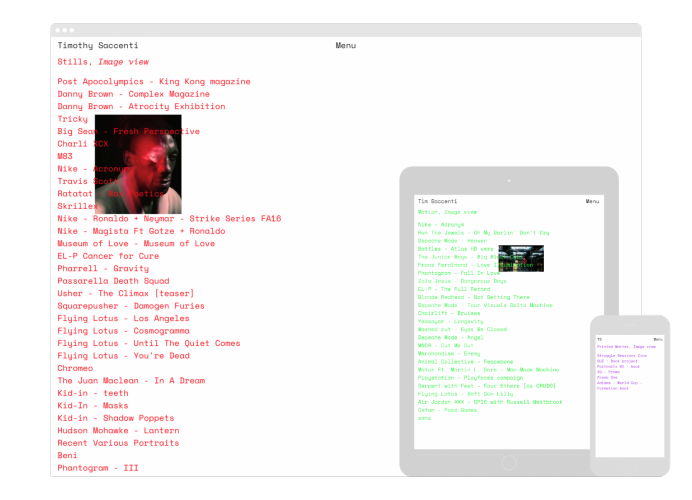
Task: Open Flying Lotus - Cosmogramma
Action: (x=123, y=331)
